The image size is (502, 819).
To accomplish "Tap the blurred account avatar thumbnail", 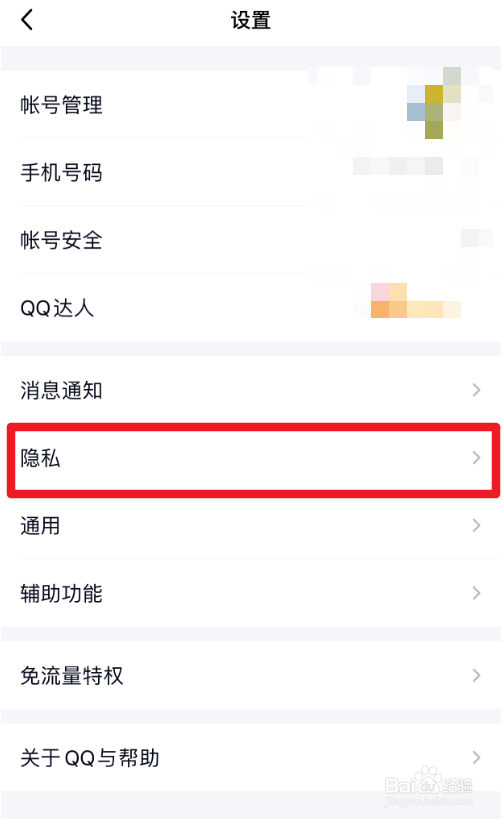I will (434, 103).
